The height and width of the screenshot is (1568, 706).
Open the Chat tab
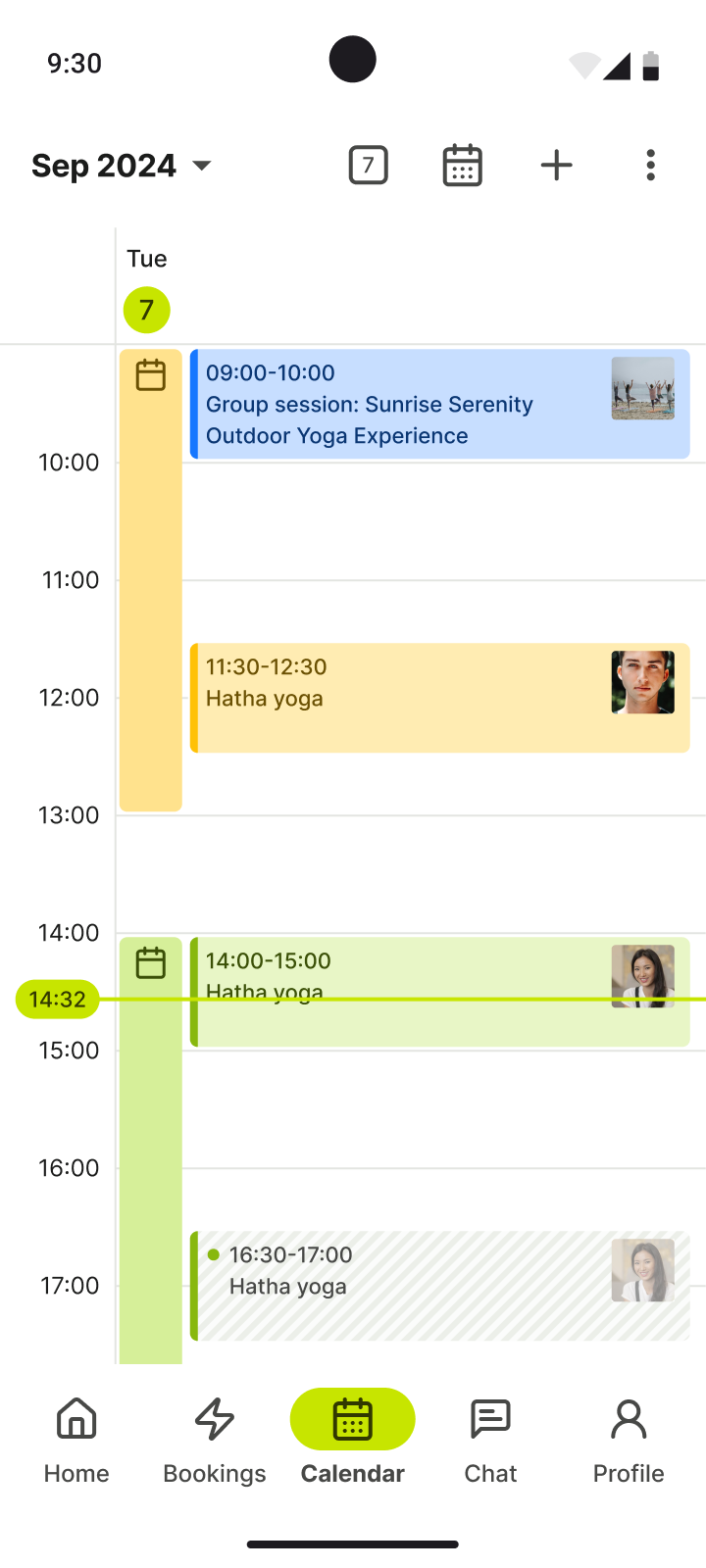(490, 1441)
